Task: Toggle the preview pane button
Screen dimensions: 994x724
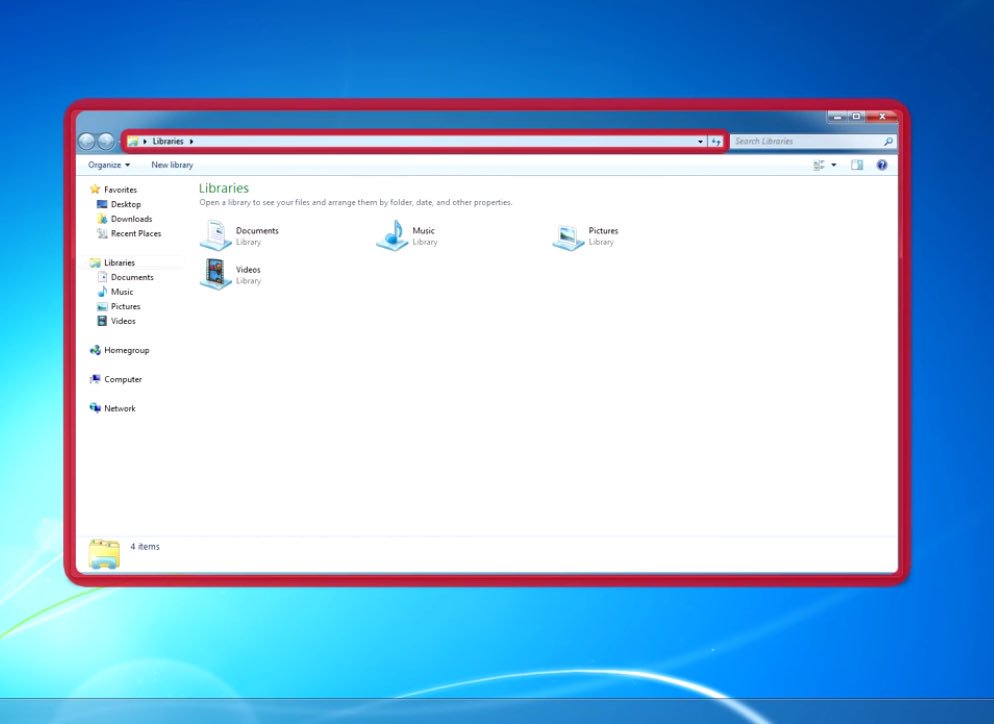Action: click(x=857, y=165)
